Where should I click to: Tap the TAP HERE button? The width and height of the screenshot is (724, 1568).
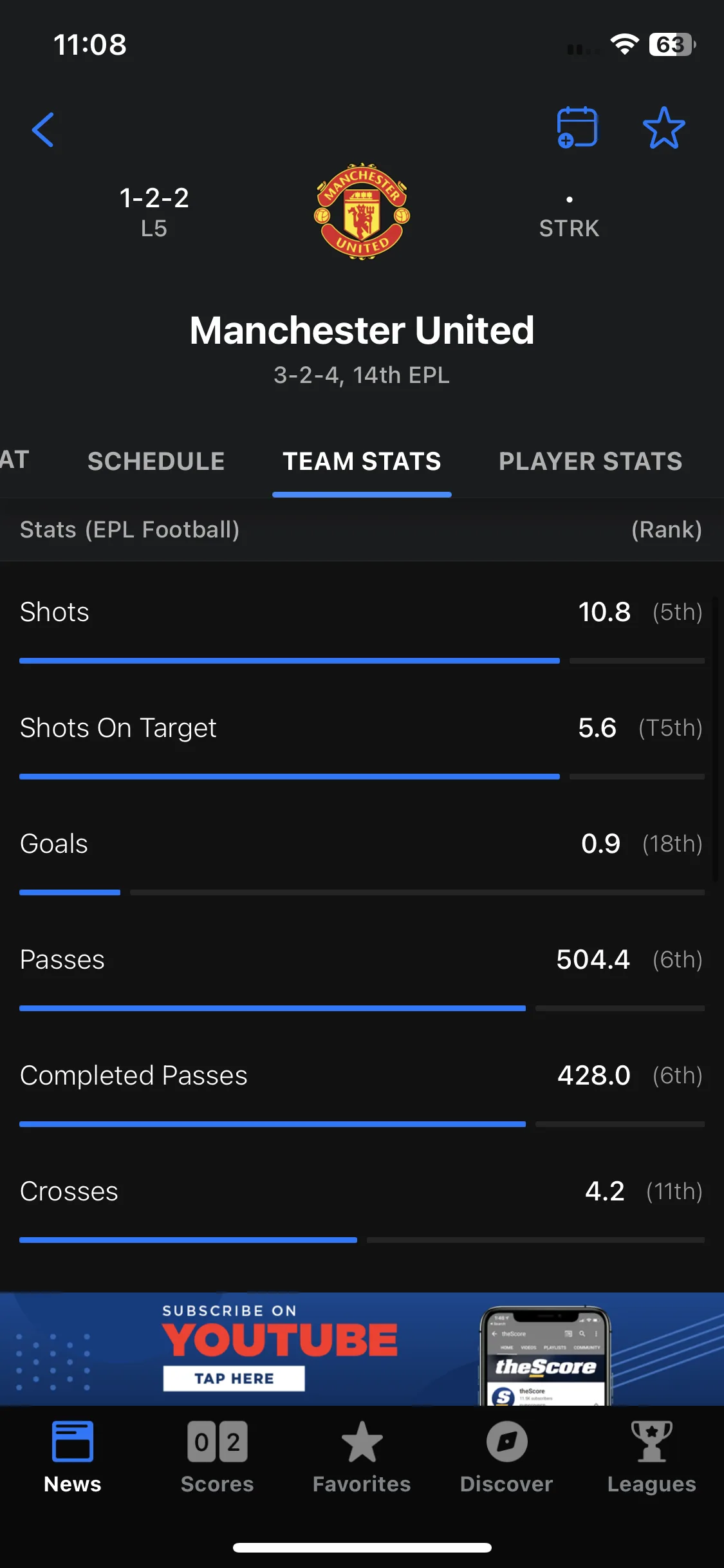pos(234,1378)
